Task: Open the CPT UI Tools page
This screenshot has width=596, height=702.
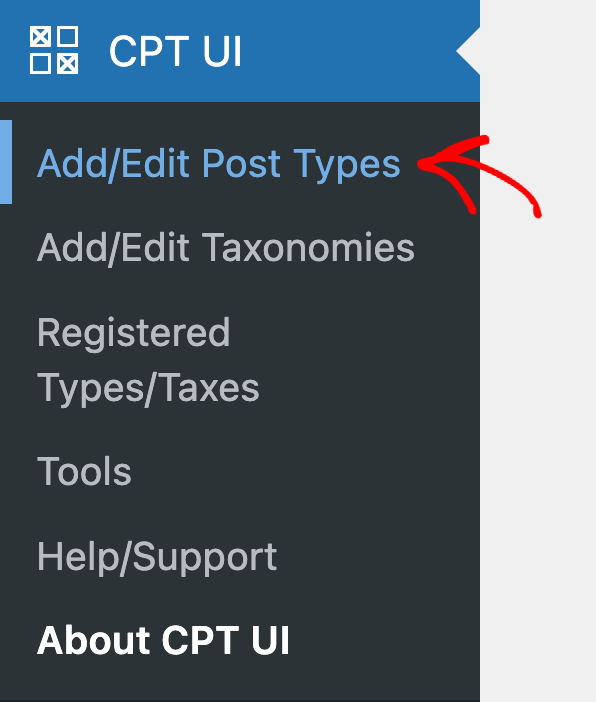Action: click(84, 471)
